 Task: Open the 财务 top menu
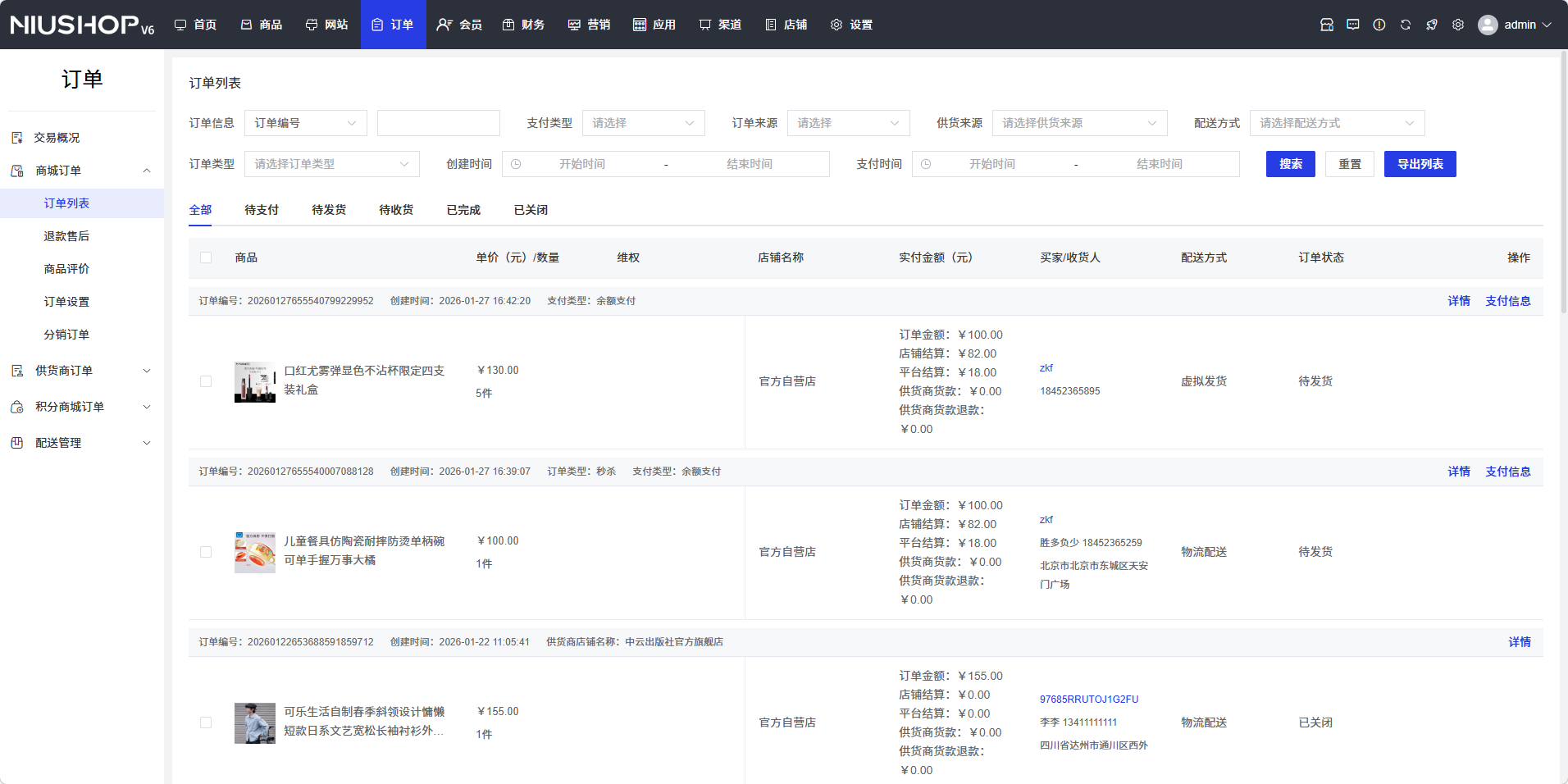point(523,25)
